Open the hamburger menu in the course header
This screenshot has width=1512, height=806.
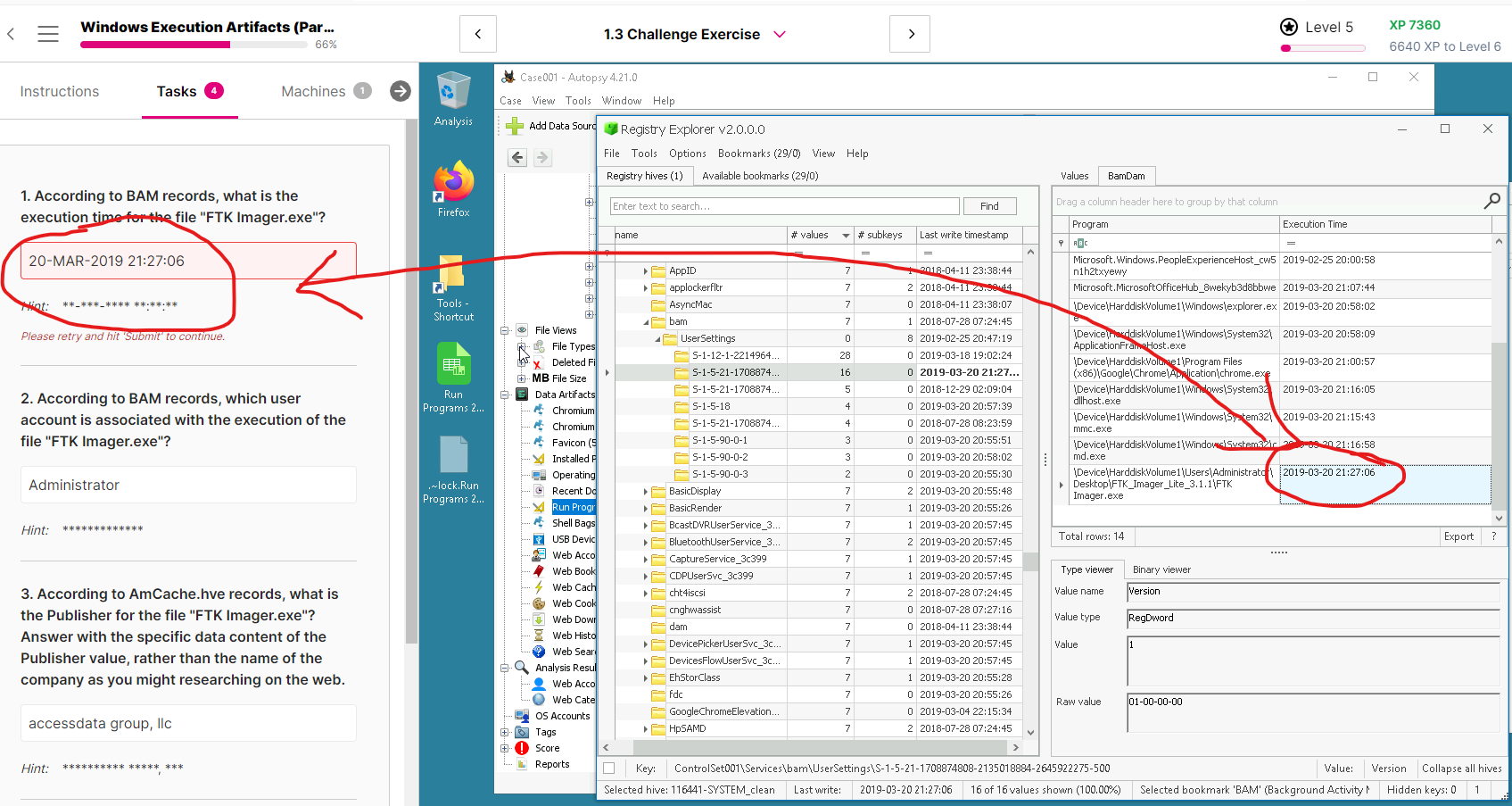coord(48,34)
